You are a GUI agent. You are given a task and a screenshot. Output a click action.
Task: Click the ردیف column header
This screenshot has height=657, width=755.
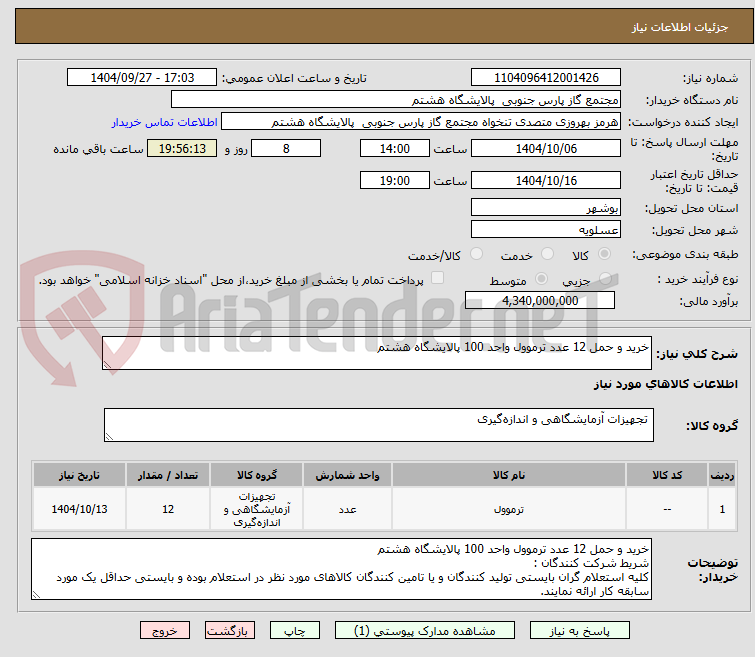coord(722,475)
